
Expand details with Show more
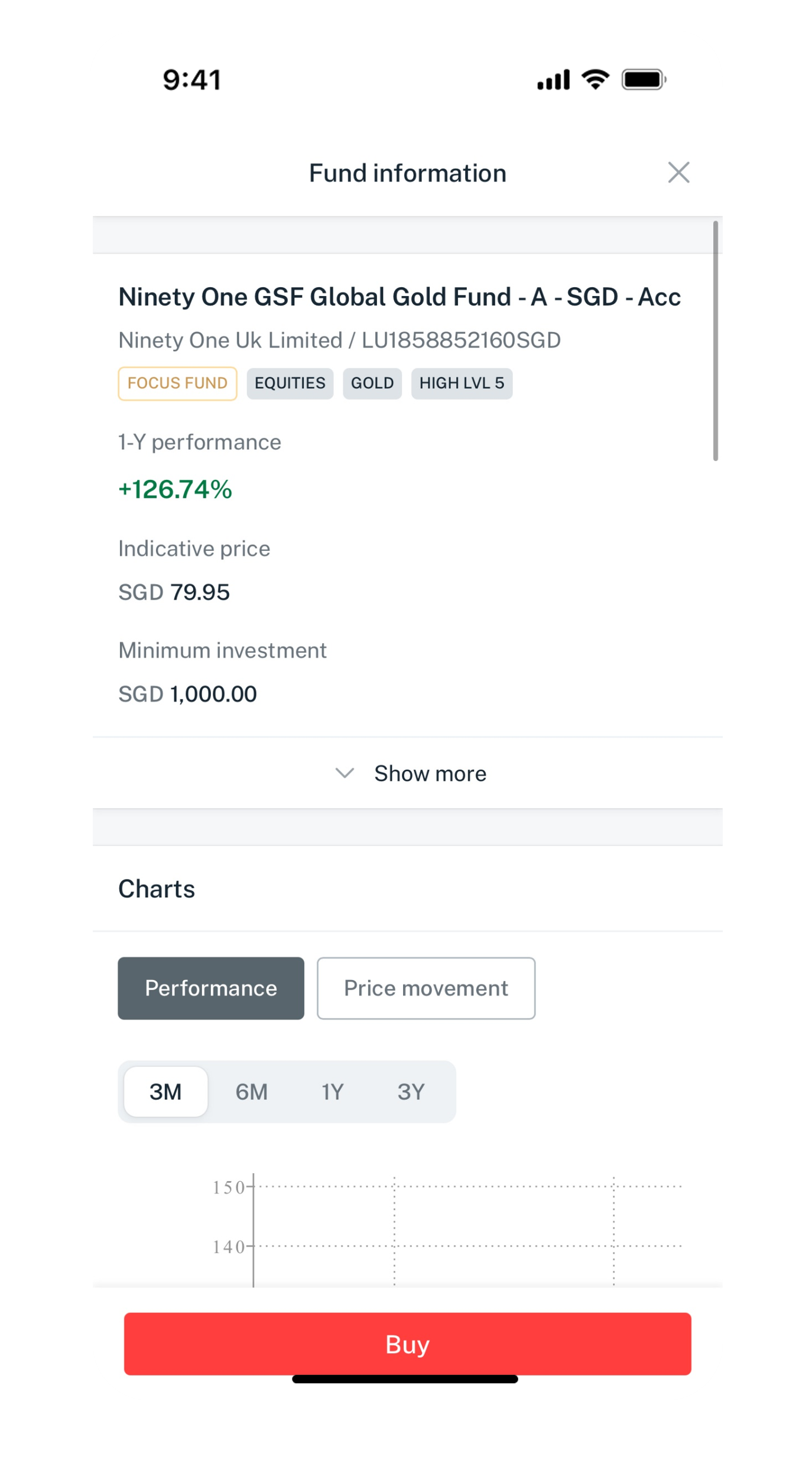point(430,774)
